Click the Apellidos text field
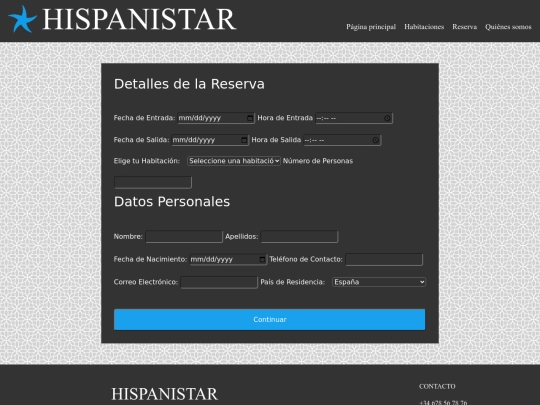540x405 pixels. click(x=299, y=237)
